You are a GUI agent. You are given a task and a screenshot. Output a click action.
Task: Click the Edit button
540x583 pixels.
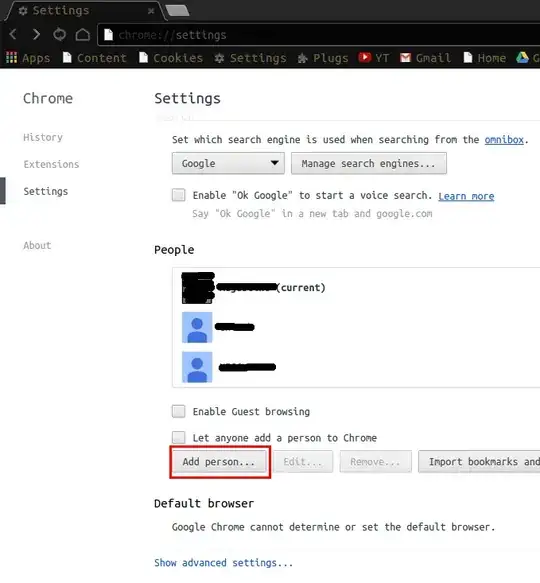pyautogui.click(x=303, y=462)
